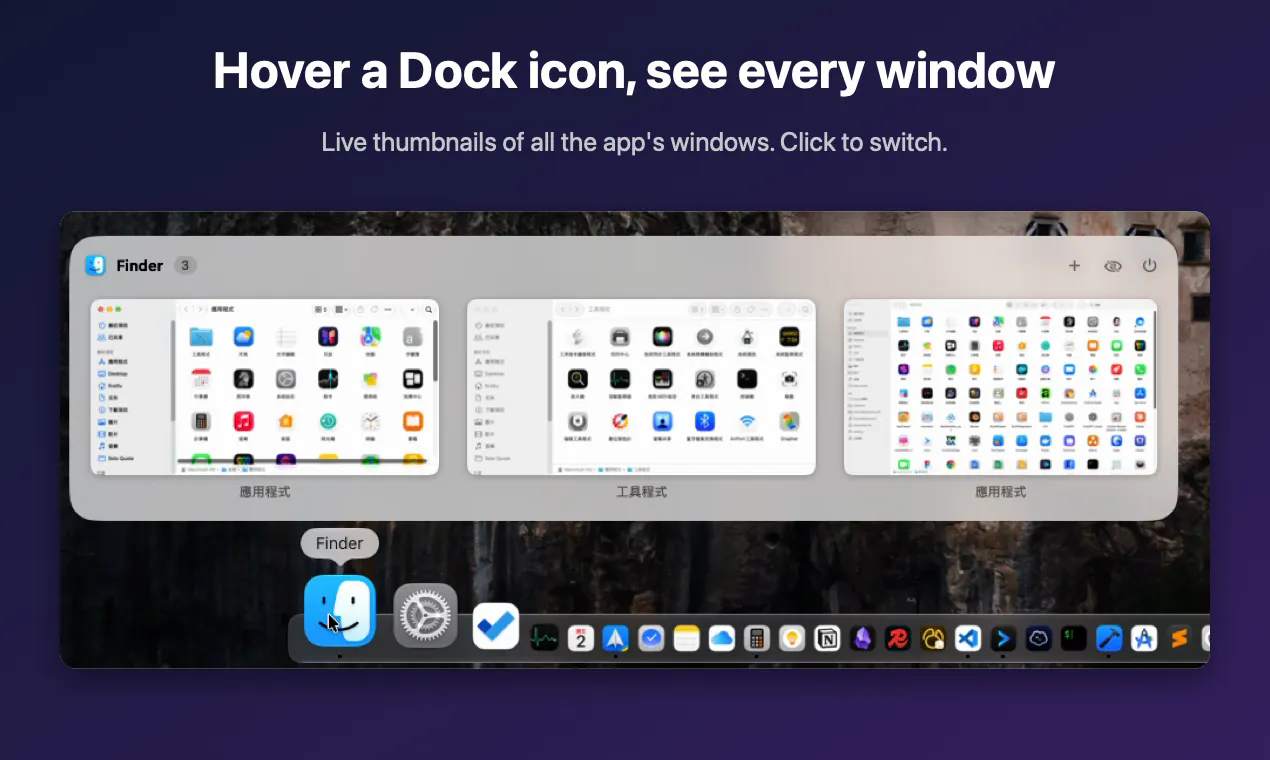Launch the Terminal dollar-sign app in Dock

tap(1073, 638)
